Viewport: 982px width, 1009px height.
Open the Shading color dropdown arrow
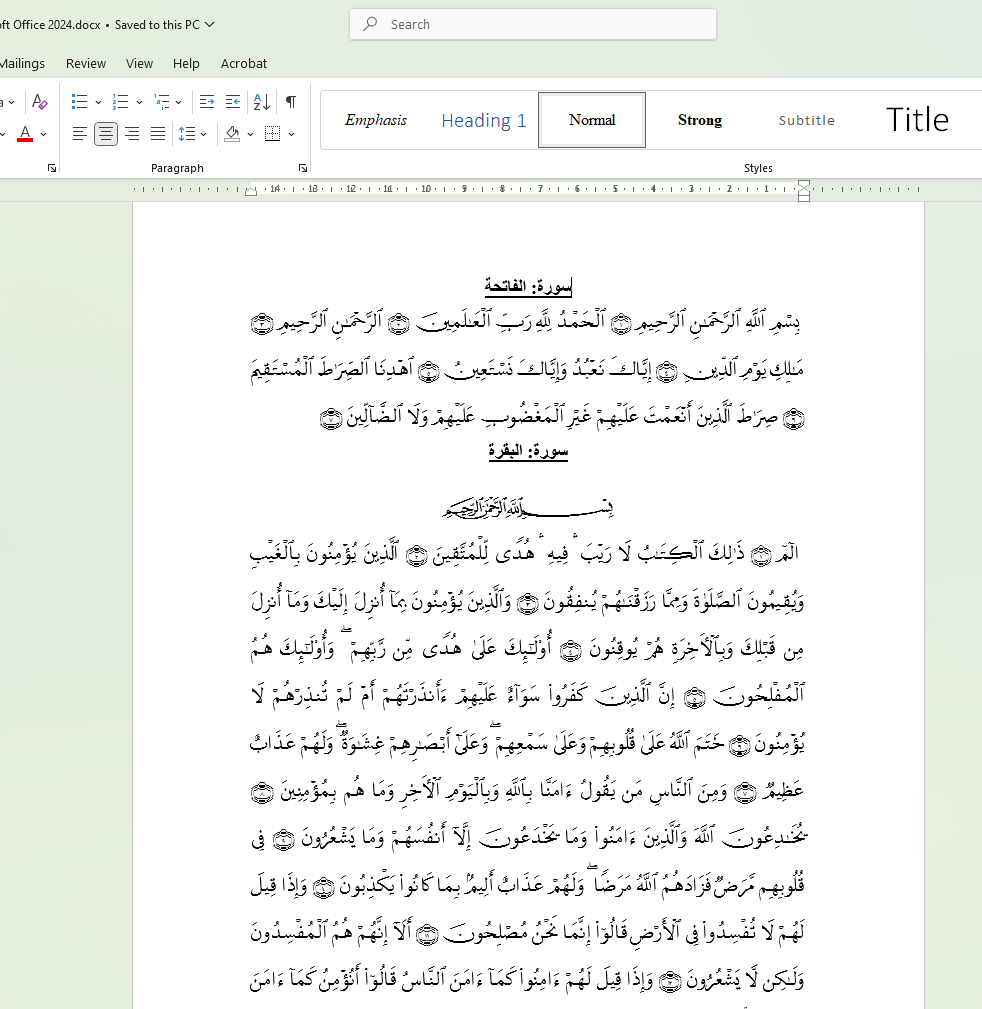(x=251, y=134)
